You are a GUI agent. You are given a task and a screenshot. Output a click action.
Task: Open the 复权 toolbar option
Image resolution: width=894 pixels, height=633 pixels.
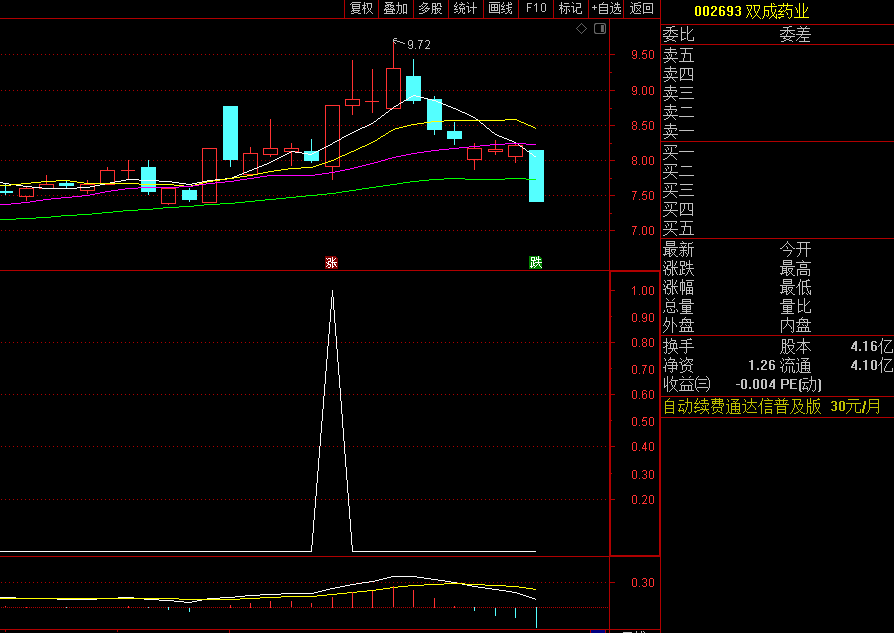pyautogui.click(x=361, y=9)
